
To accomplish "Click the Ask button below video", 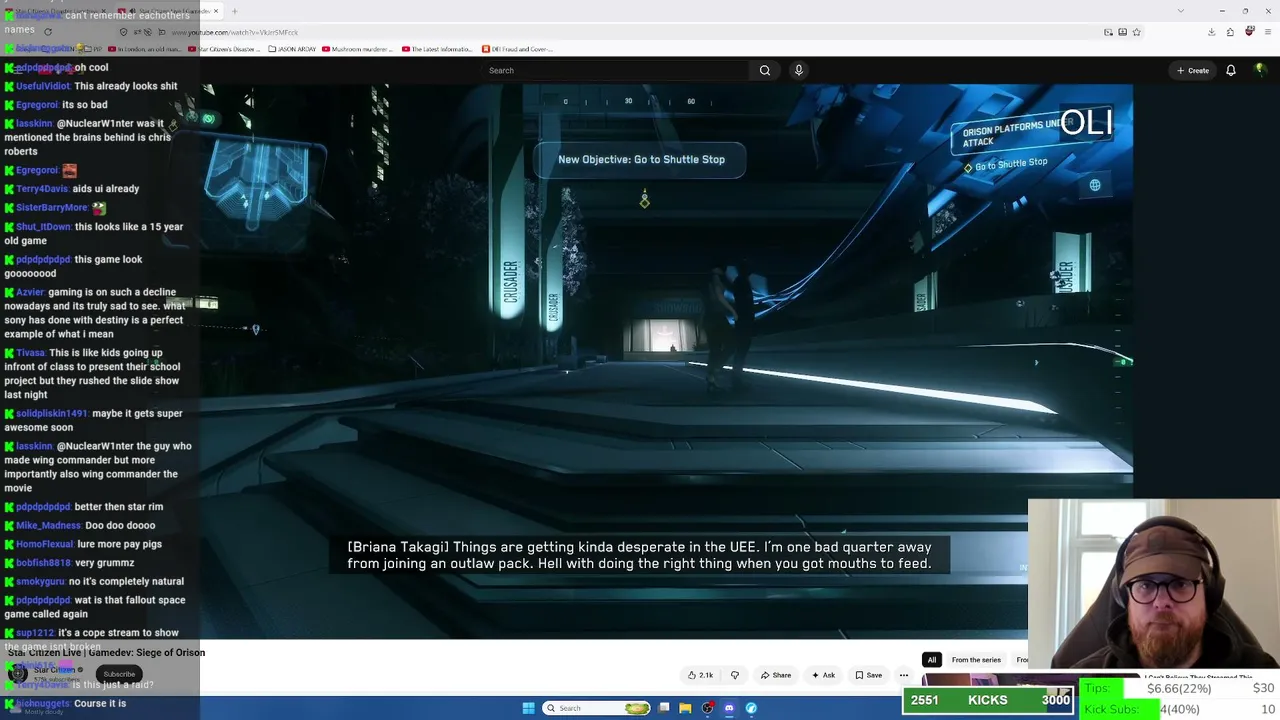I will point(823,675).
